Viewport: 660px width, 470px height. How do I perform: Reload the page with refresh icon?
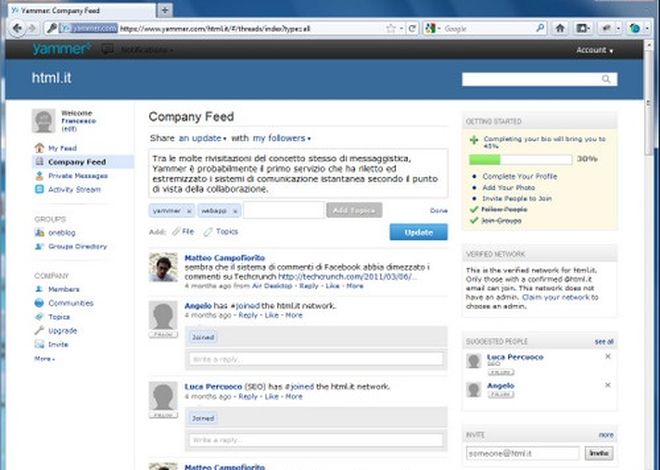point(412,29)
